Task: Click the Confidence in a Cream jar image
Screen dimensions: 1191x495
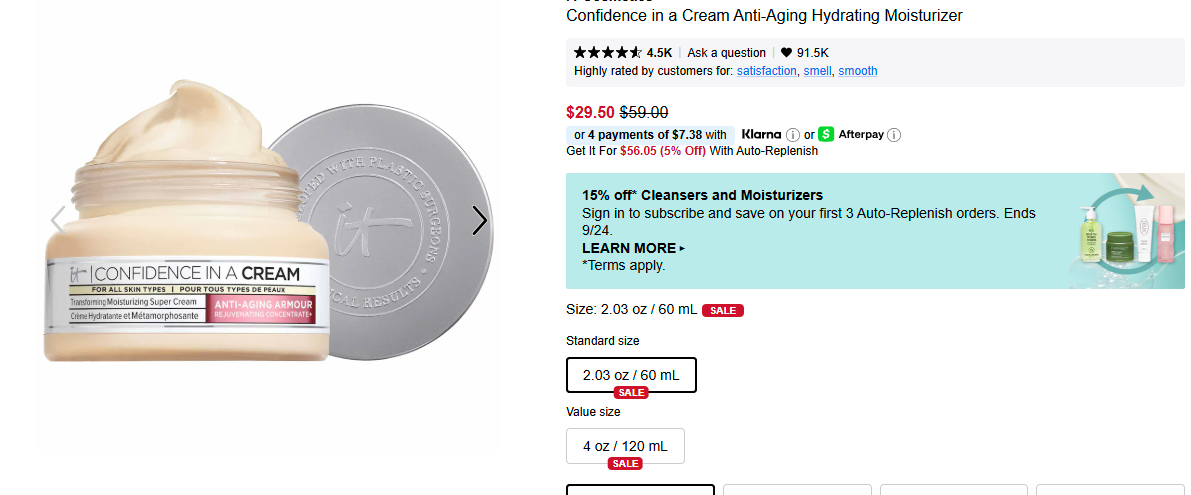Action: click(185, 240)
